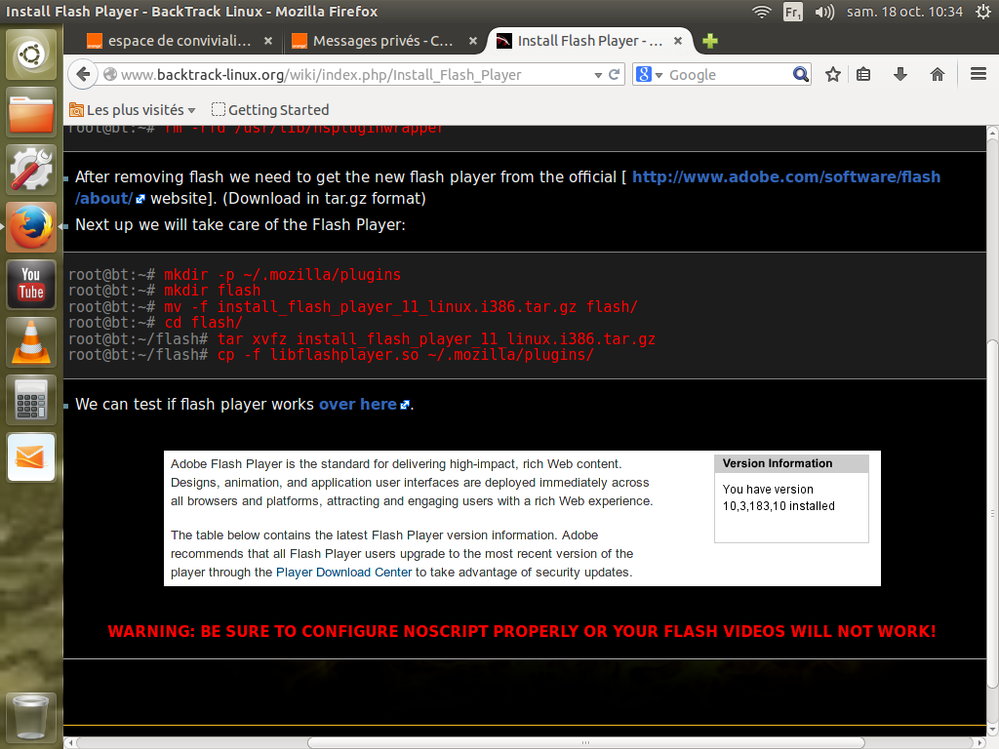The image size is (999, 749).
Task: Show bookmarks list icon
Action: tap(863, 75)
